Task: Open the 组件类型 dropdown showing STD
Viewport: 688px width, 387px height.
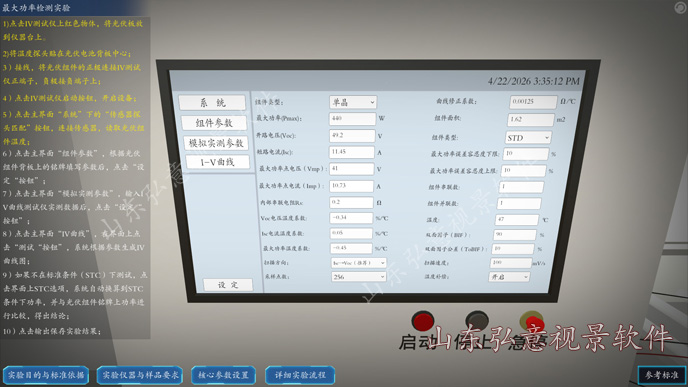Action: coord(528,138)
